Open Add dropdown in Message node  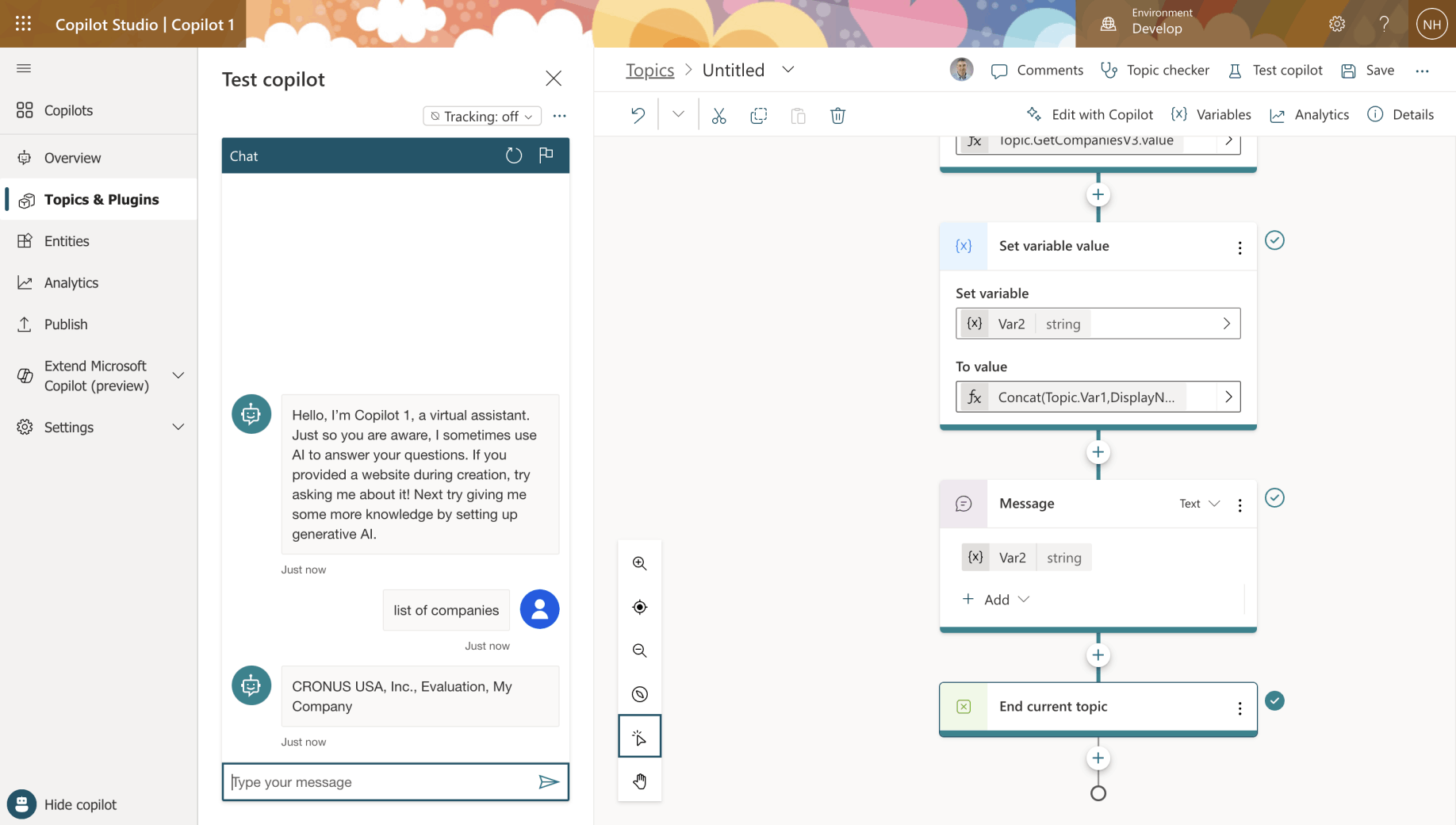tap(995, 600)
